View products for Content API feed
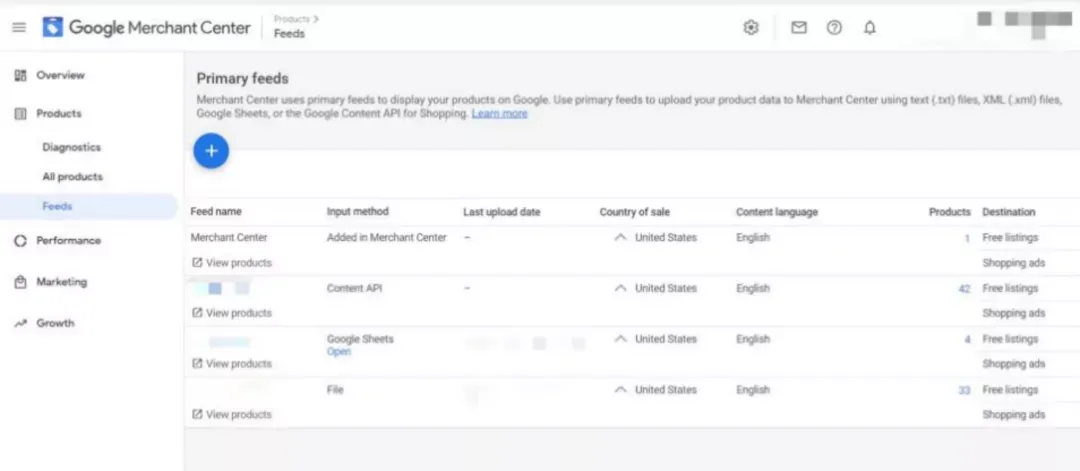The width and height of the screenshot is (1080, 471). (x=238, y=313)
